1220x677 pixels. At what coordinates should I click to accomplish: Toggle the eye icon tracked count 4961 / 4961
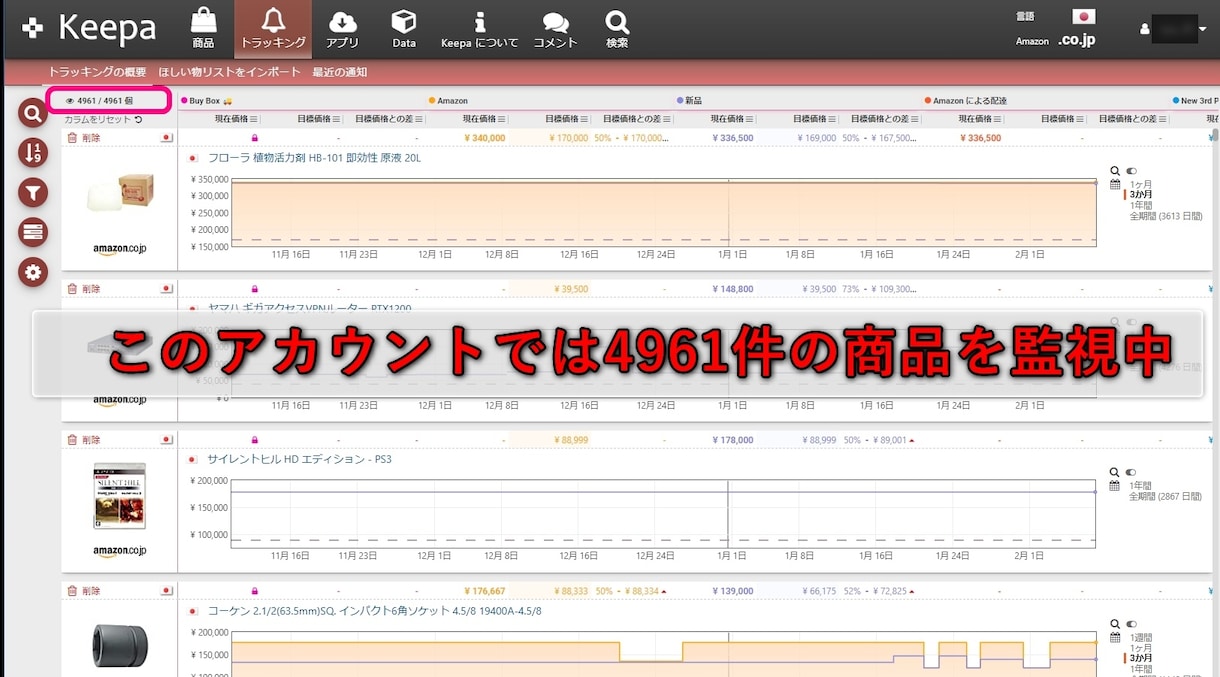click(x=69, y=101)
